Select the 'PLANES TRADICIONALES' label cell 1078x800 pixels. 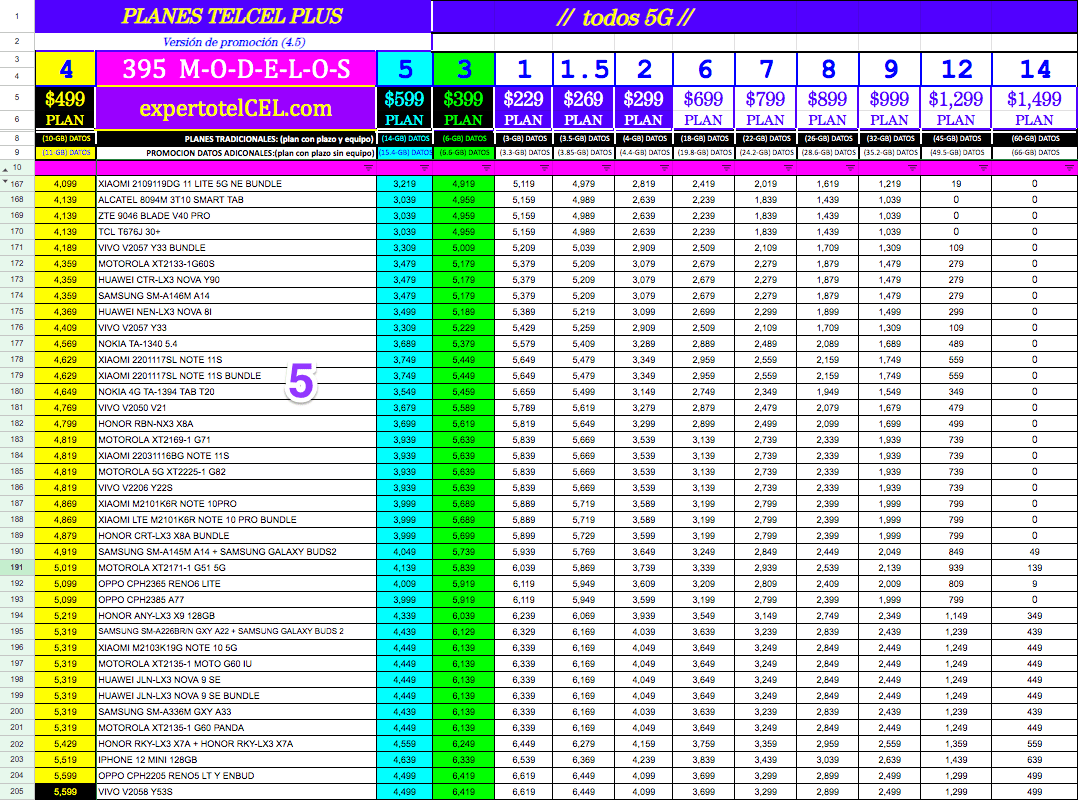pos(236,139)
